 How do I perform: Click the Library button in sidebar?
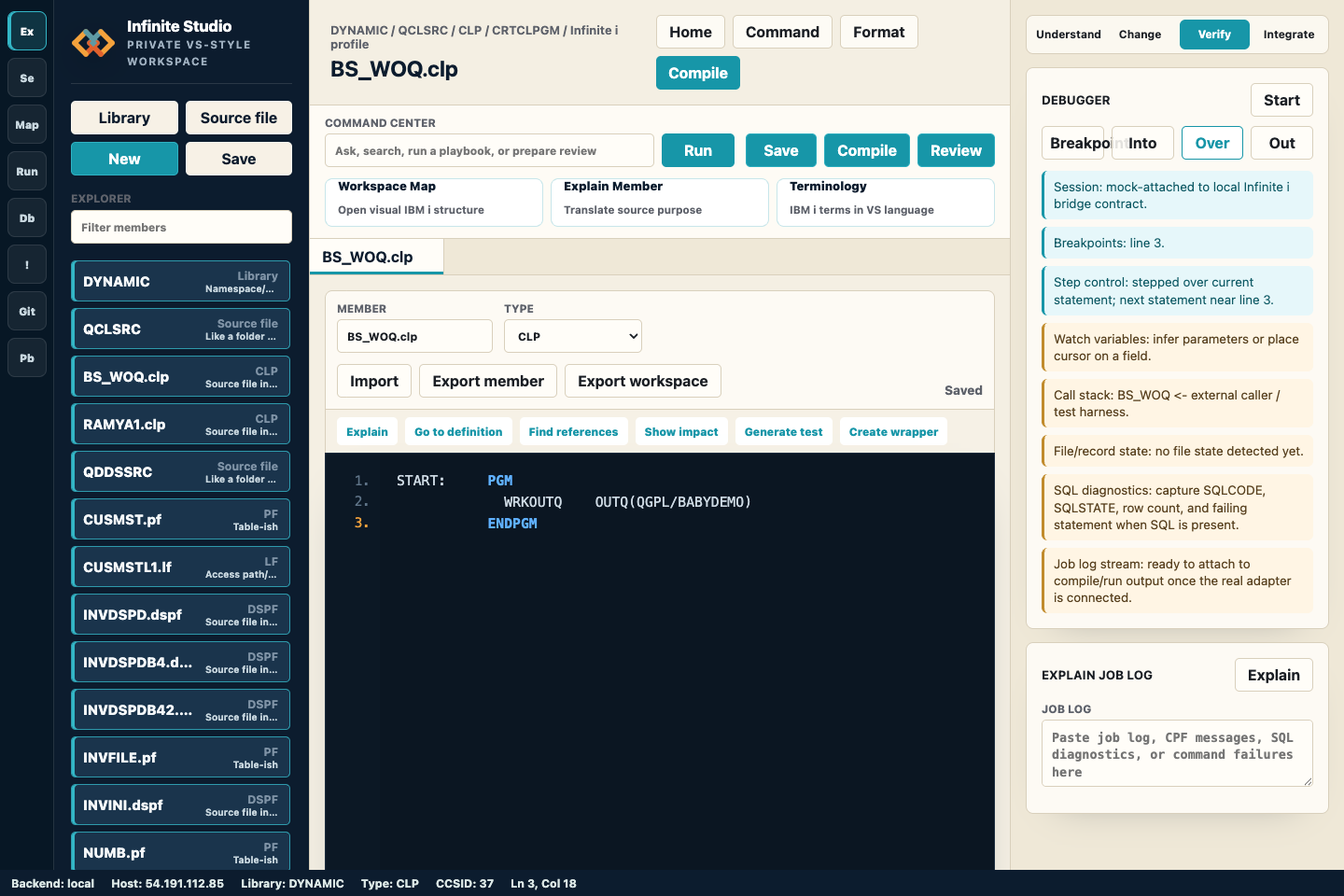124,118
